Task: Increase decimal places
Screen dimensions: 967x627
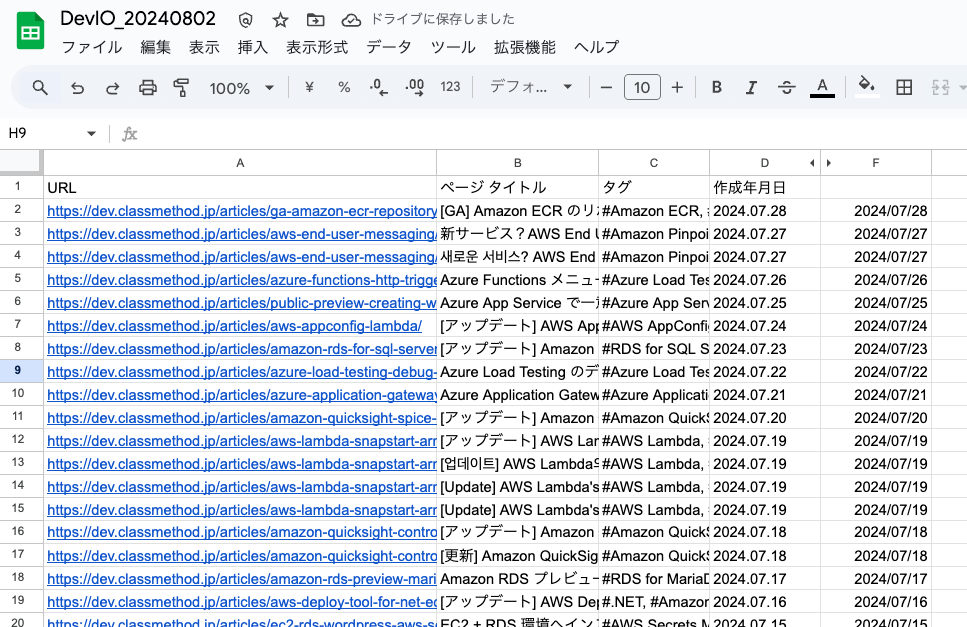Action: (x=414, y=87)
